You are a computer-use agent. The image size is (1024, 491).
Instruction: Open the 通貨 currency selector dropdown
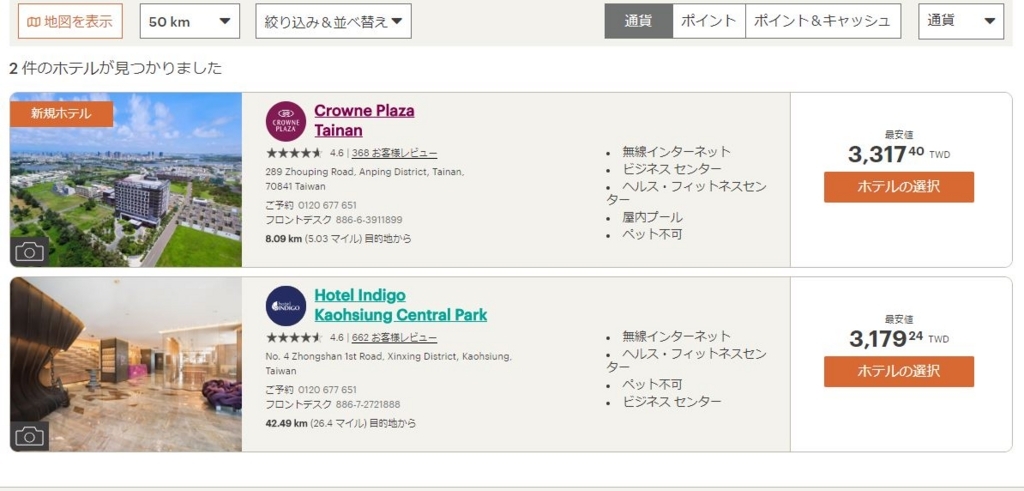[x=961, y=22]
